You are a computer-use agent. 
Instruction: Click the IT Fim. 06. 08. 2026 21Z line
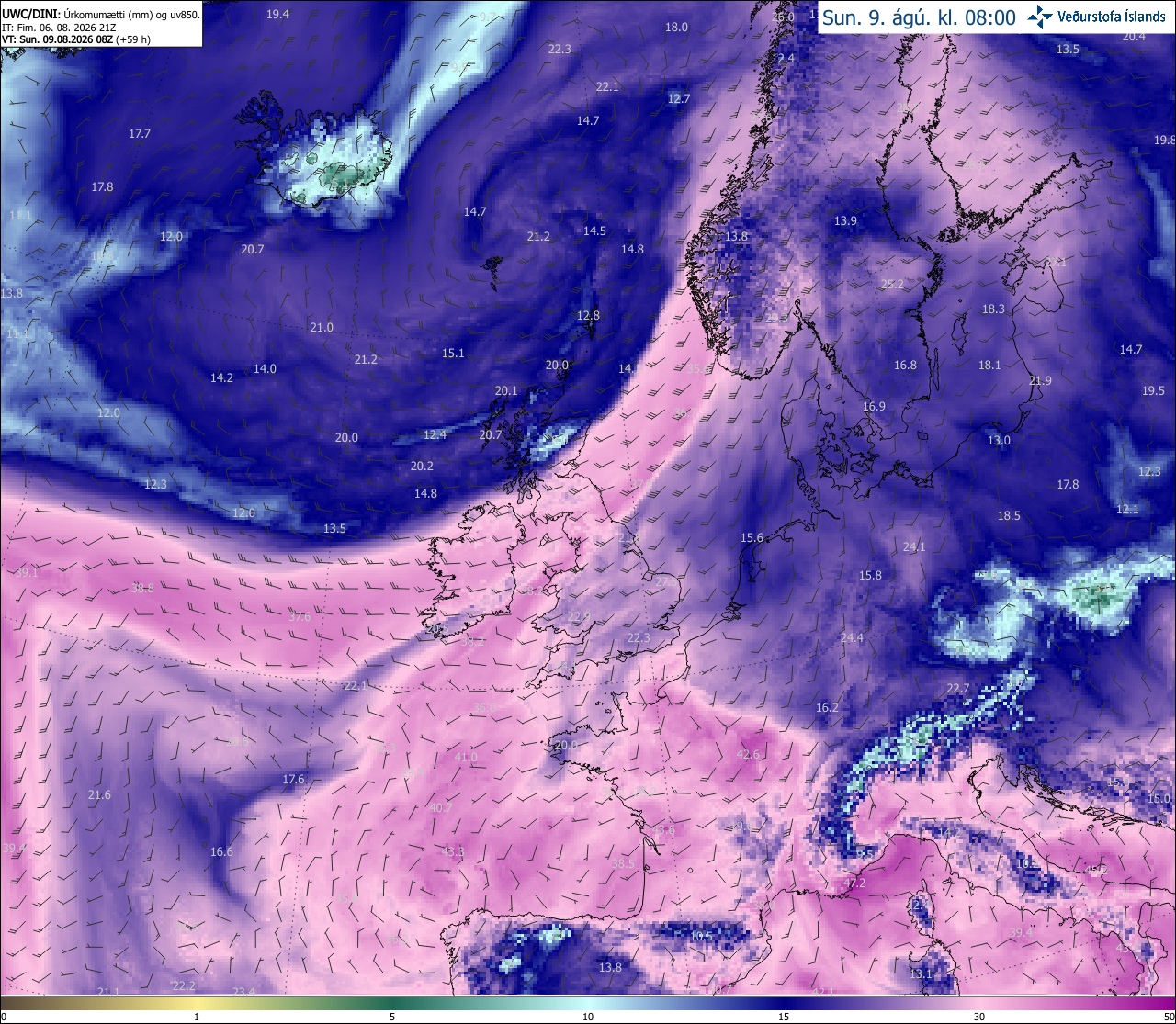[x=59, y=28]
